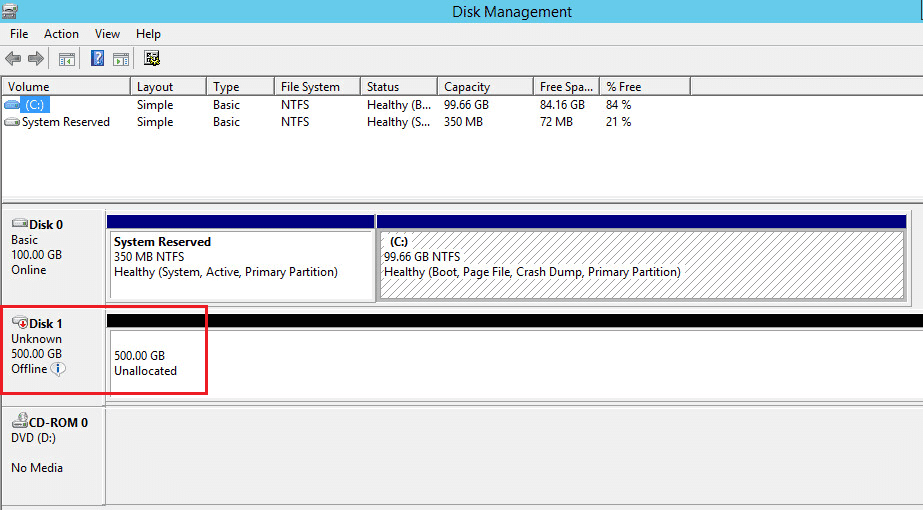Sort by the Free Space column header
The width and height of the screenshot is (923, 510).
tap(567, 87)
